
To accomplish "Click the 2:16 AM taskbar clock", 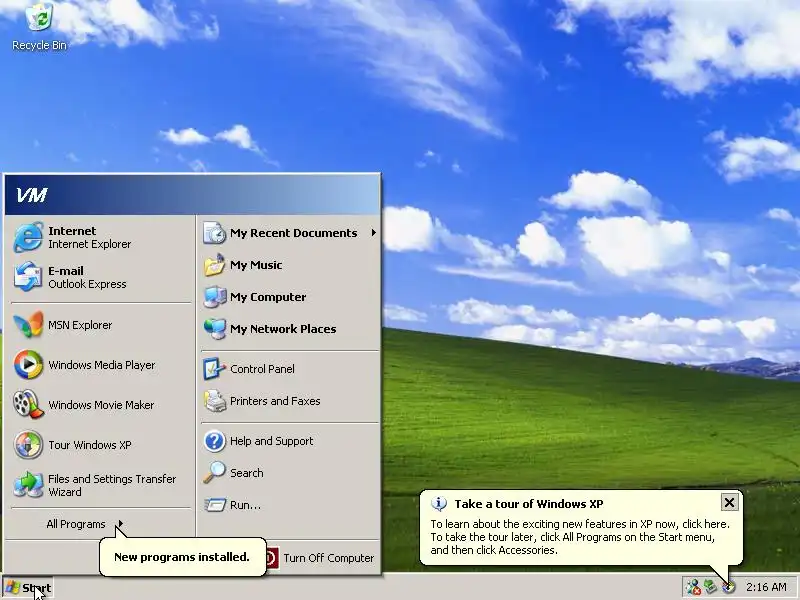I will [766, 587].
